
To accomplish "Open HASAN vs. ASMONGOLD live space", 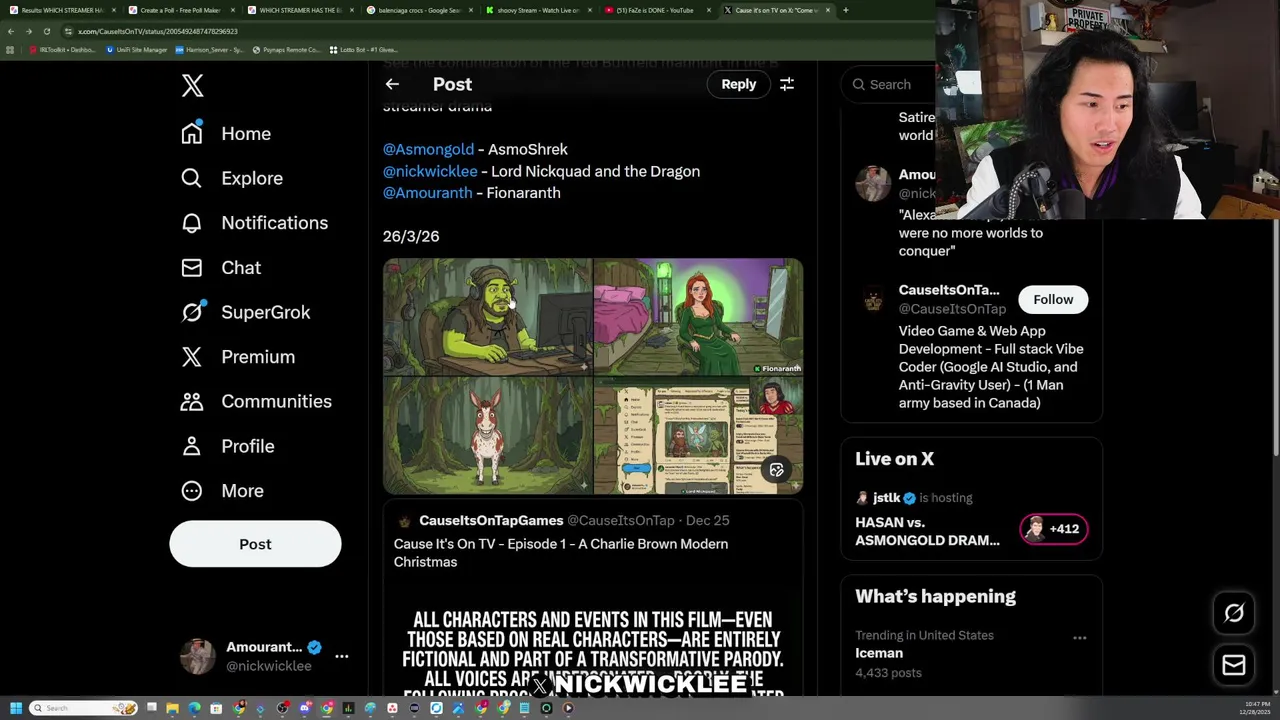I will 927,531.
